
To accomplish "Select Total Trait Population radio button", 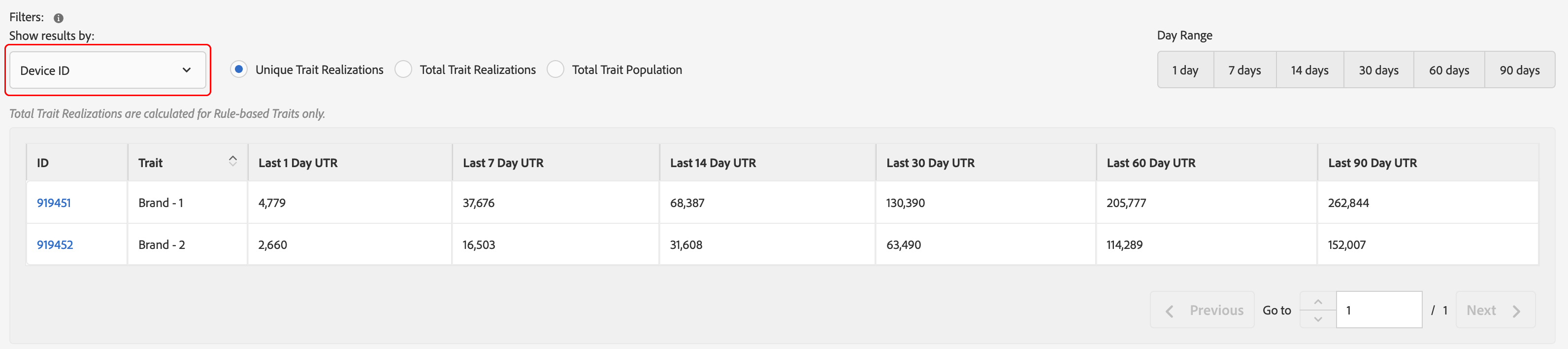I will pyautogui.click(x=555, y=70).
